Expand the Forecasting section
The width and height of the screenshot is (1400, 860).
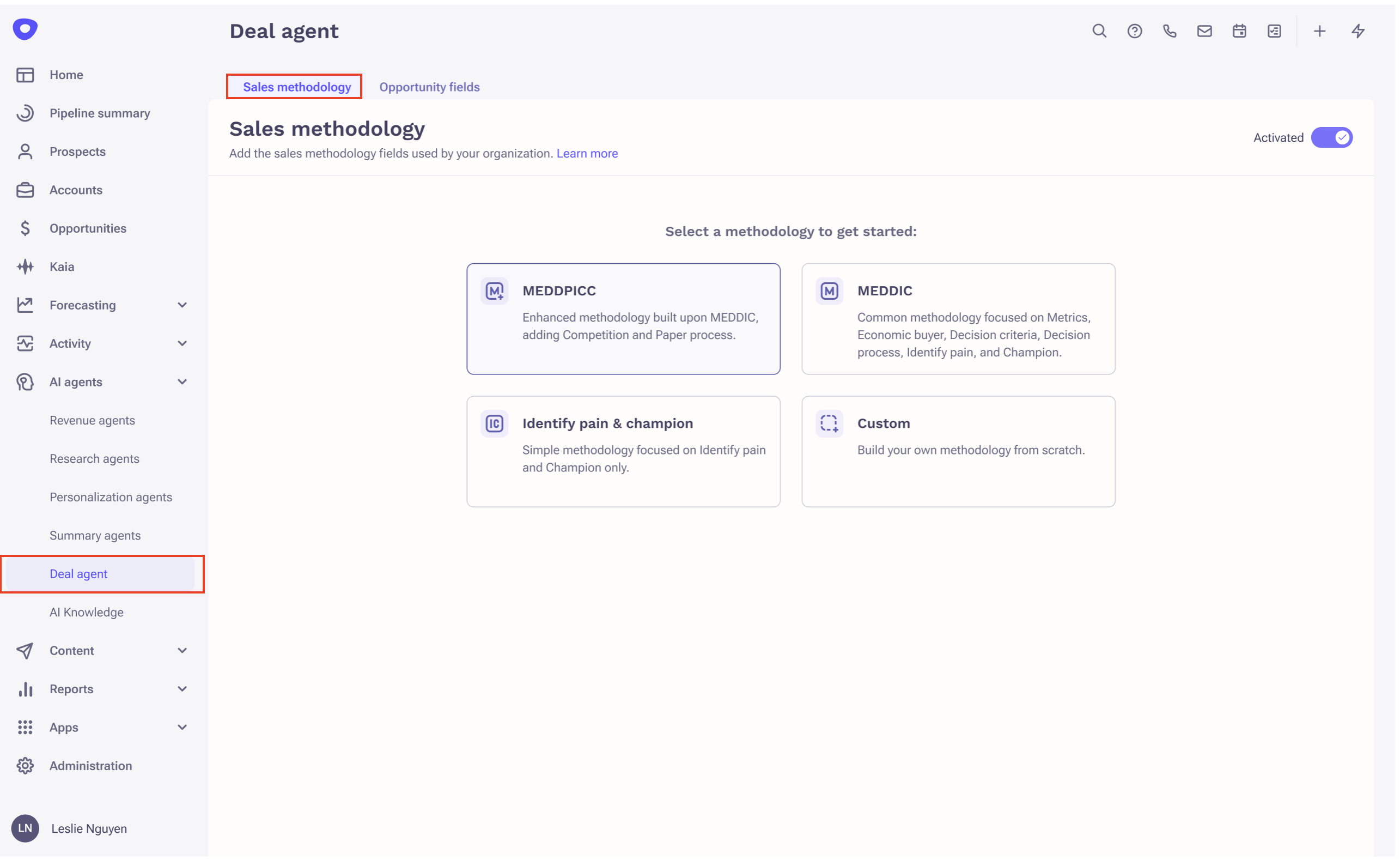[x=182, y=305]
